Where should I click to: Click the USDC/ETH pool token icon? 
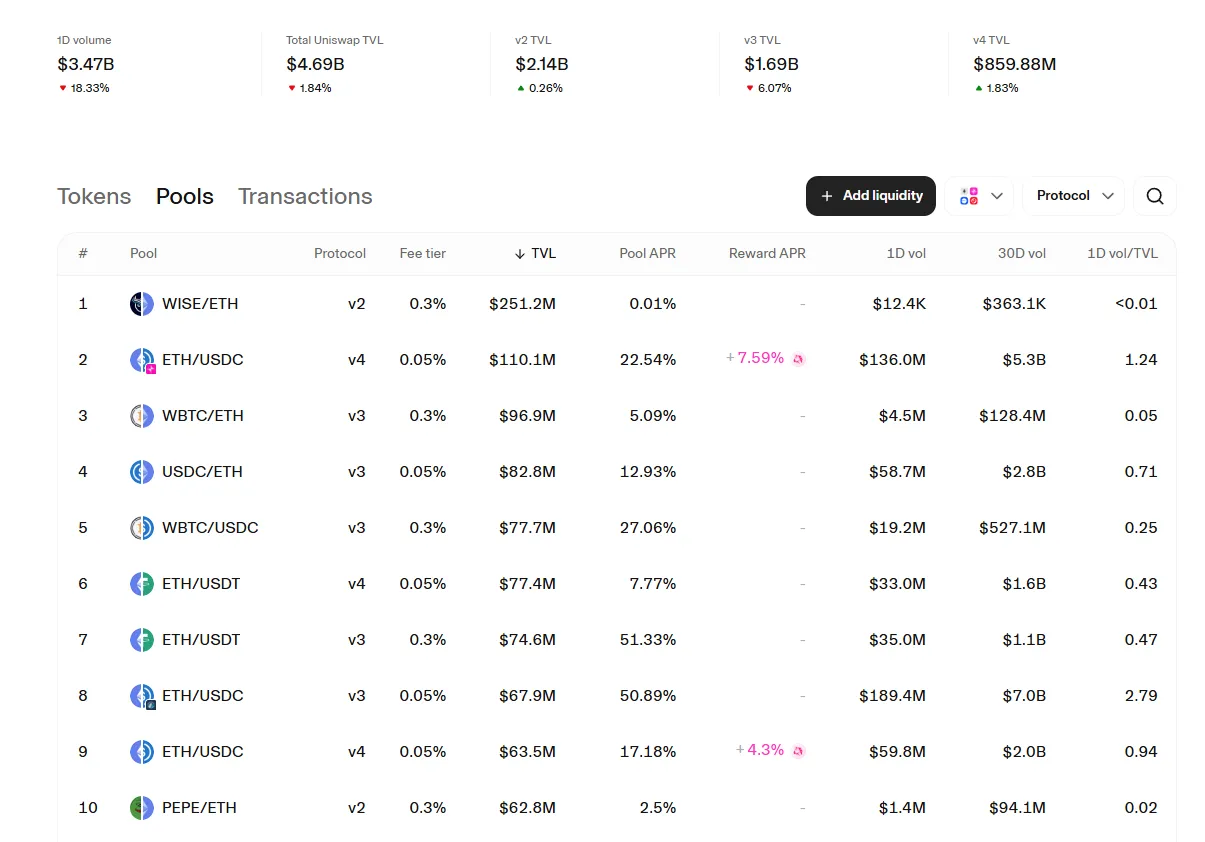[142, 472]
